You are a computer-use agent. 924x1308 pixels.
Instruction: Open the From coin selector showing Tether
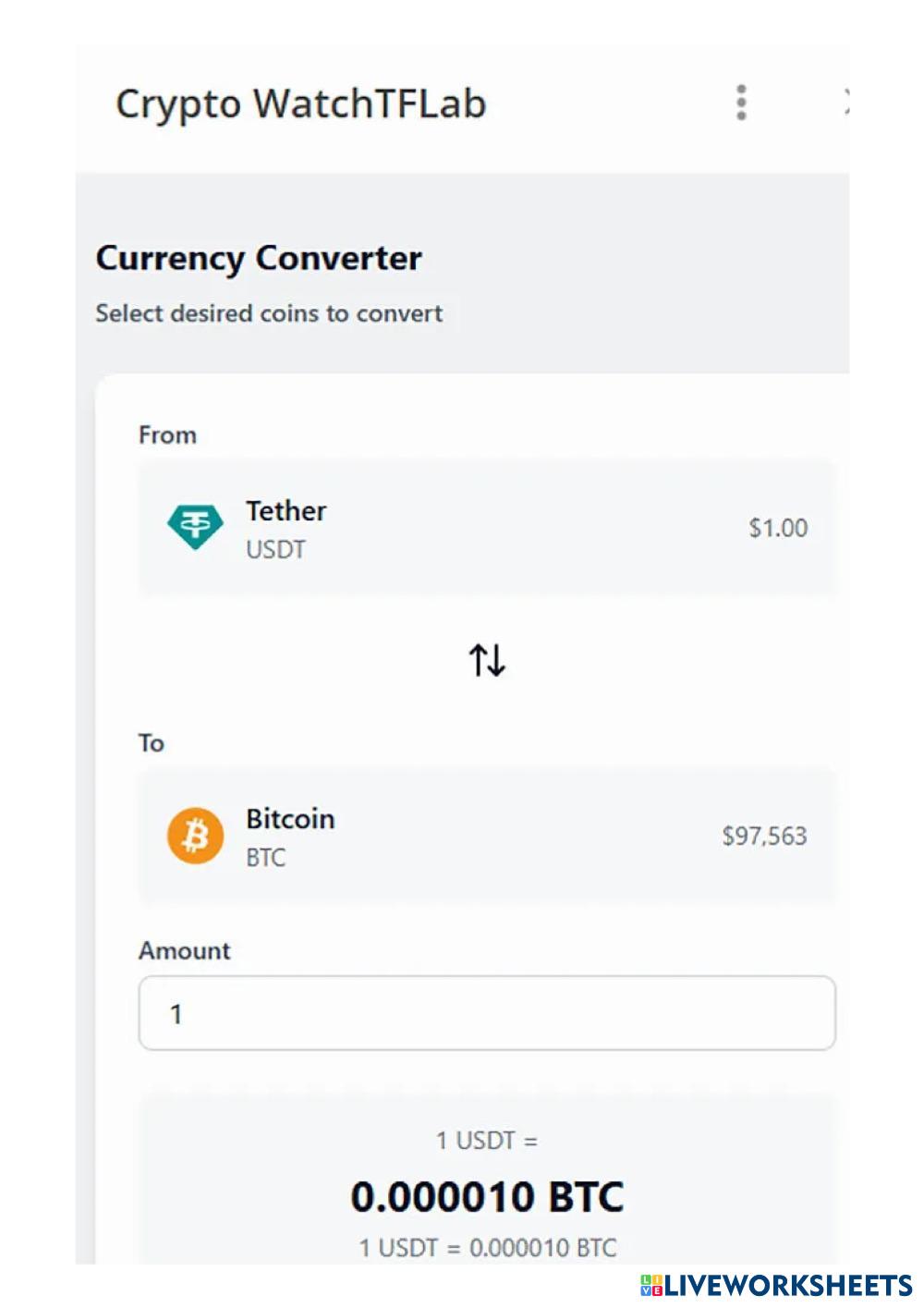[x=487, y=528]
